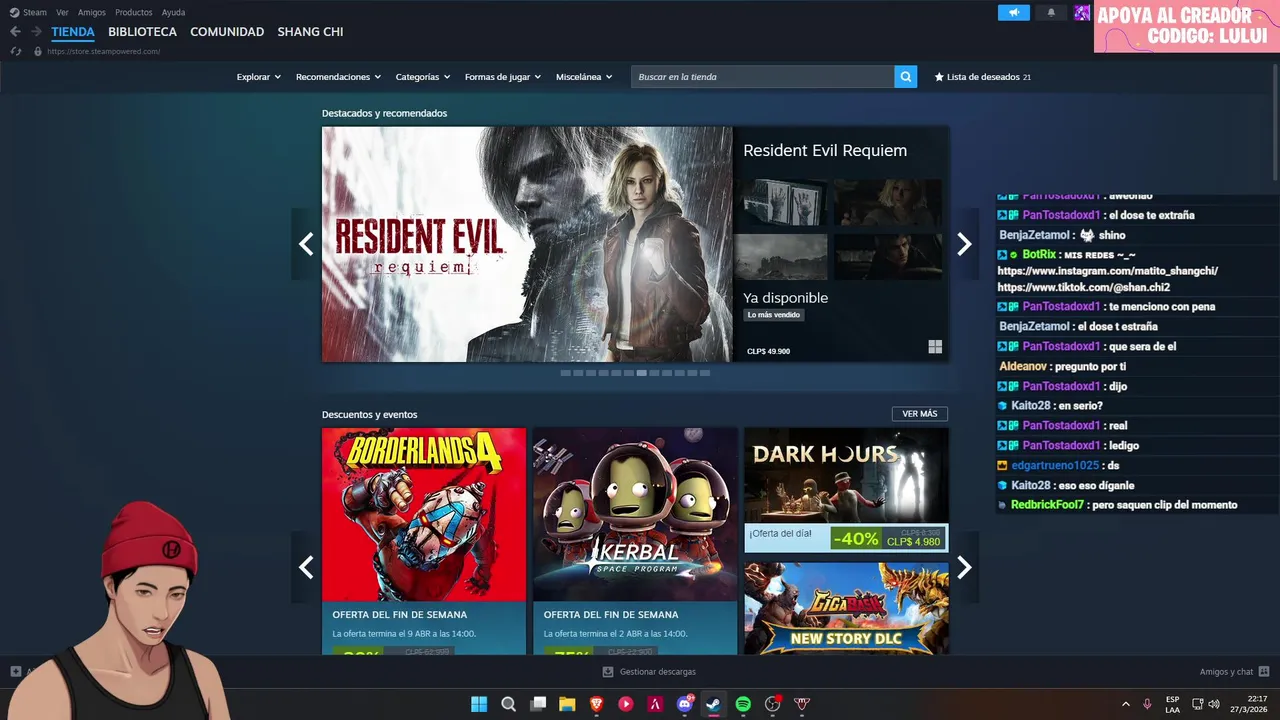Expand the Recomendaciones dropdown
1280x720 pixels.
click(x=338, y=77)
